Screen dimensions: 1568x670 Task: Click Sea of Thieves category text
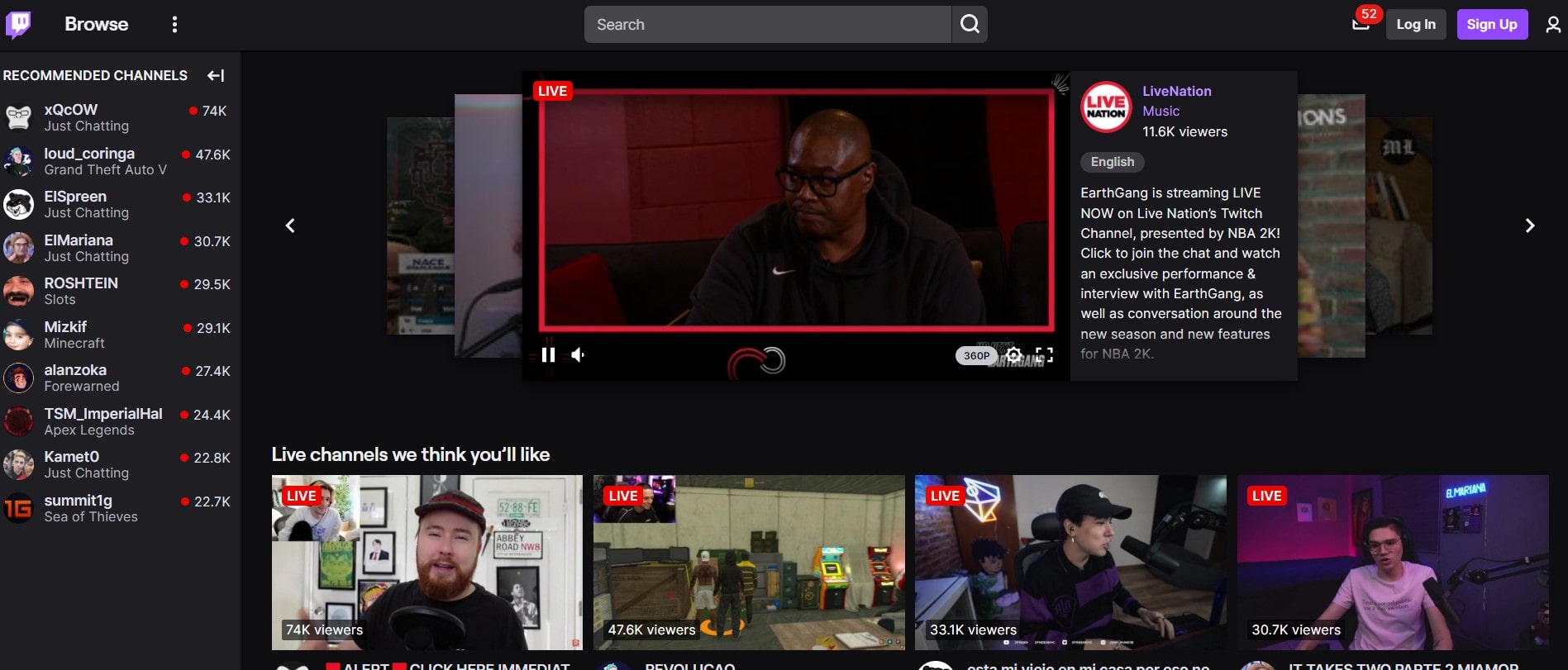click(91, 516)
